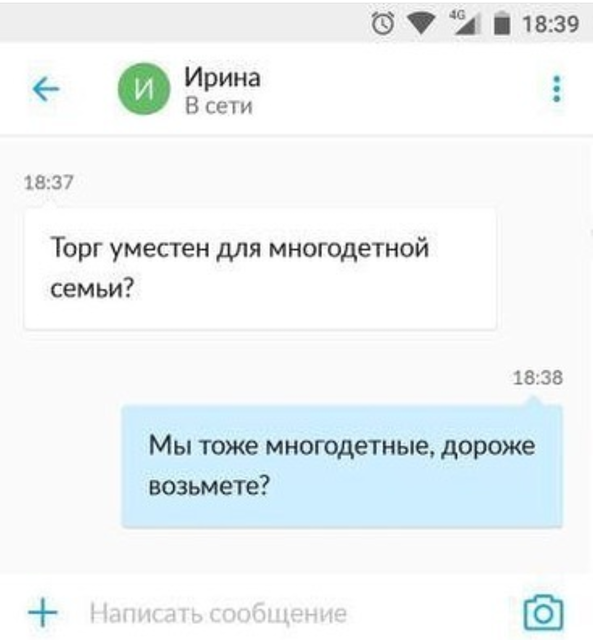593x640 pixels.
Task: Tap the plus attachment icon
Action: pyautogui.click(x=43, y=612)
